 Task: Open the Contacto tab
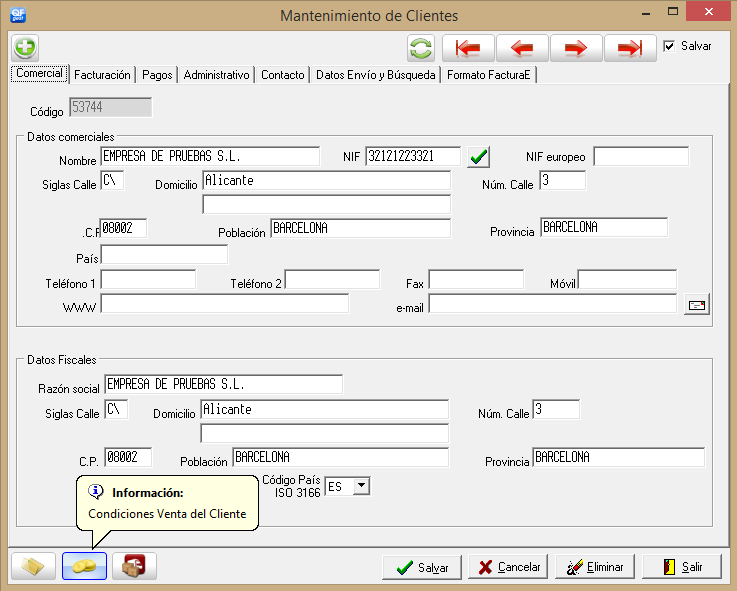(282, 75)
